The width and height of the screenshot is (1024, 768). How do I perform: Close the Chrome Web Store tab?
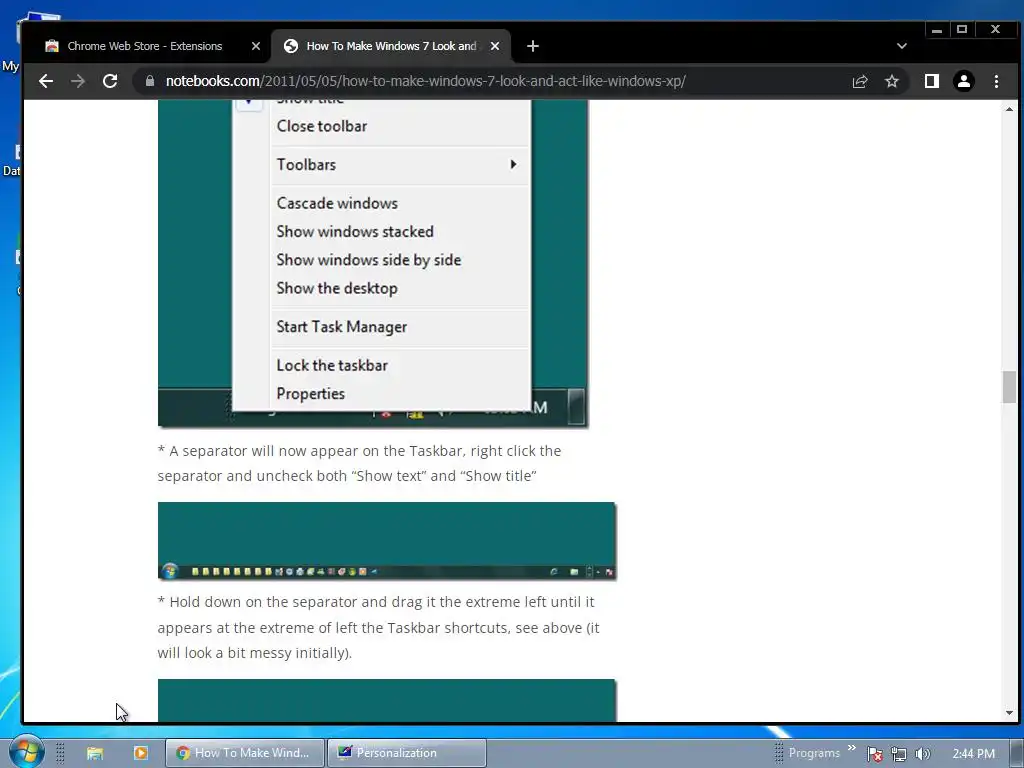tap(256, 46)
